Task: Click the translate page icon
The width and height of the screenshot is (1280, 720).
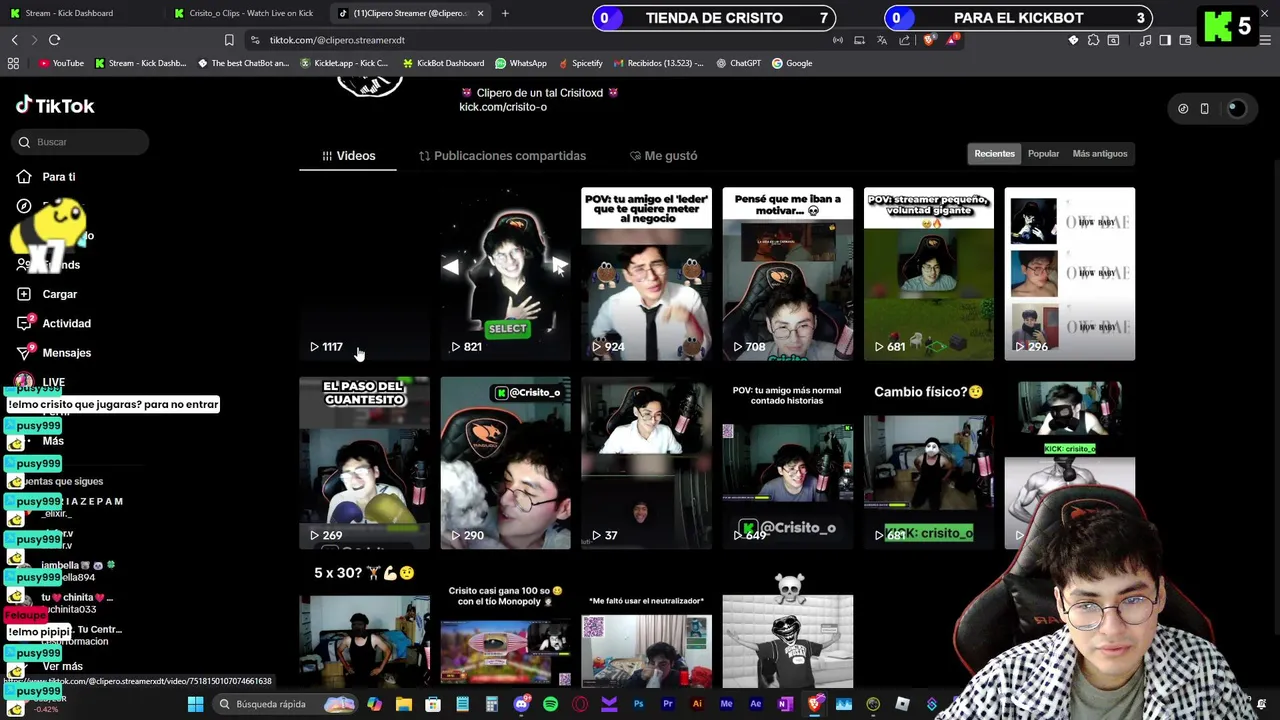Action: [x=881, y=40]
